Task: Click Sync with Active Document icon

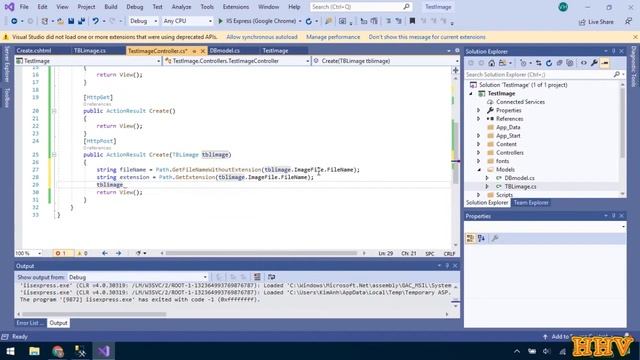Action: pyautogui.click(x=539, y=63)
